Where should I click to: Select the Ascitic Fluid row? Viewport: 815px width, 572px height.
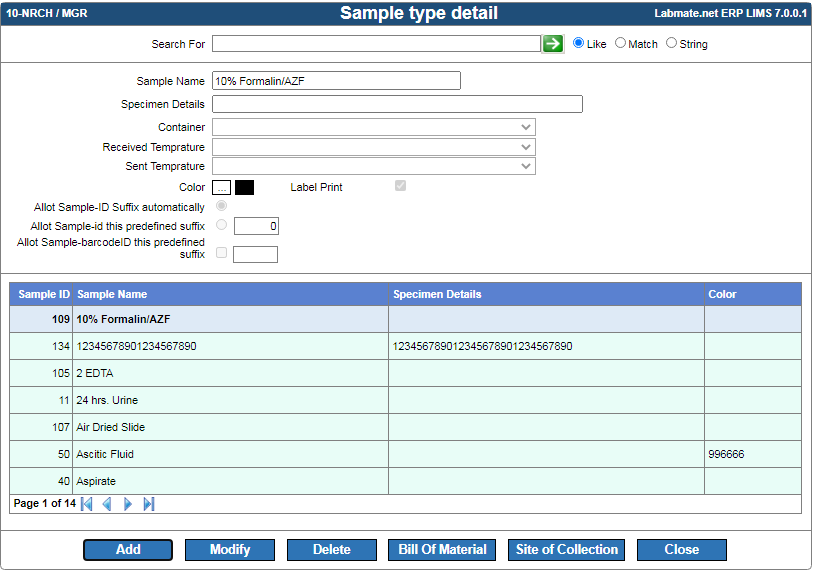(405, 455)
